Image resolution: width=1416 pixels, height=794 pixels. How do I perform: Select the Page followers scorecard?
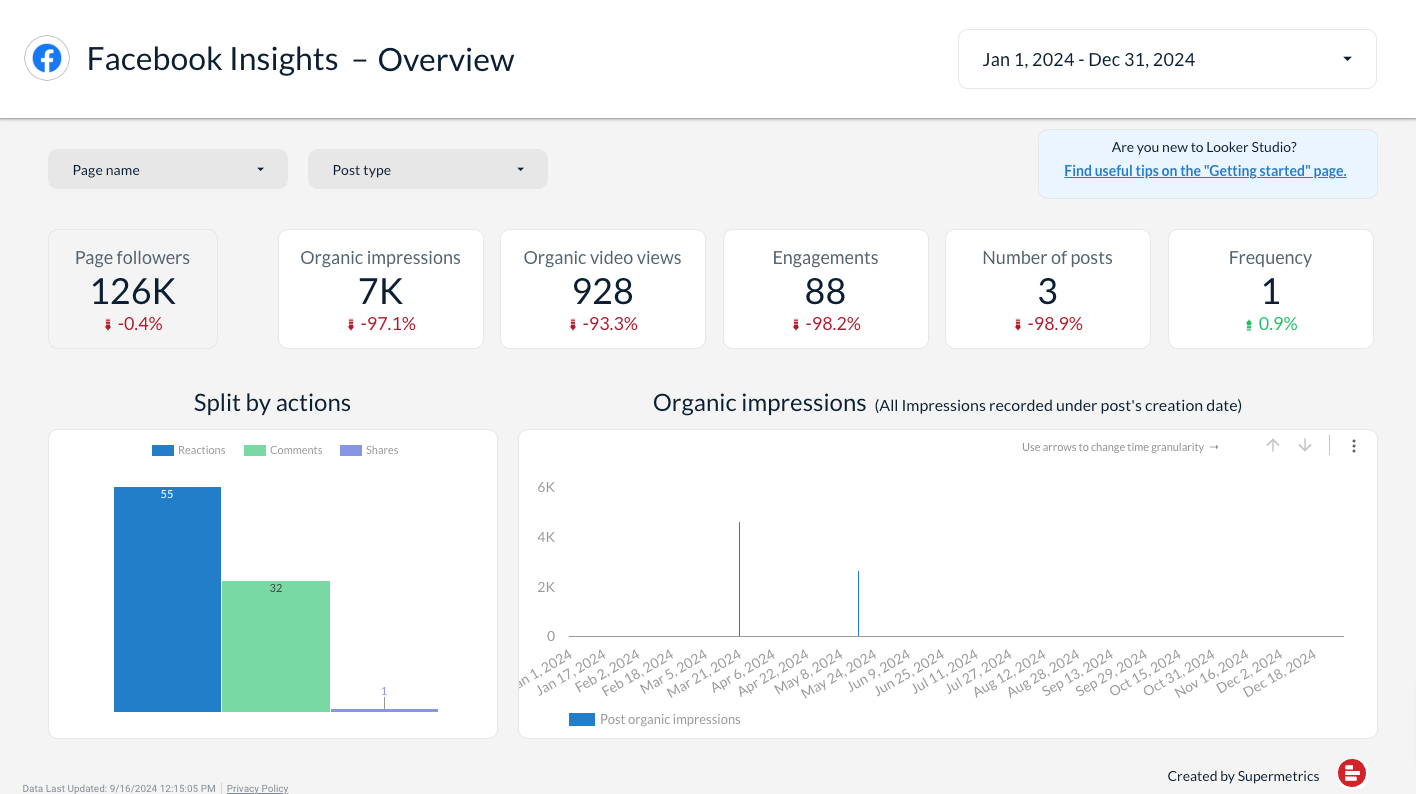(133, 290)
